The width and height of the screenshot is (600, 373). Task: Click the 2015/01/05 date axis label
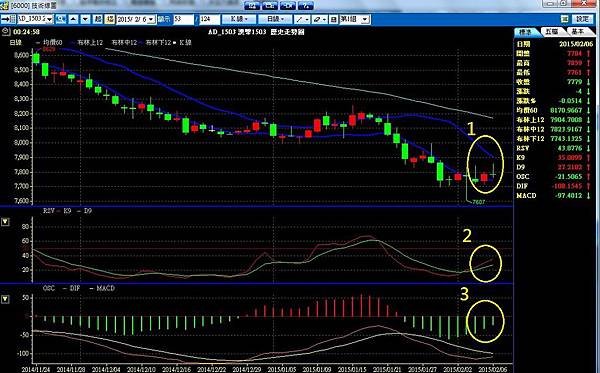(282, 369)
